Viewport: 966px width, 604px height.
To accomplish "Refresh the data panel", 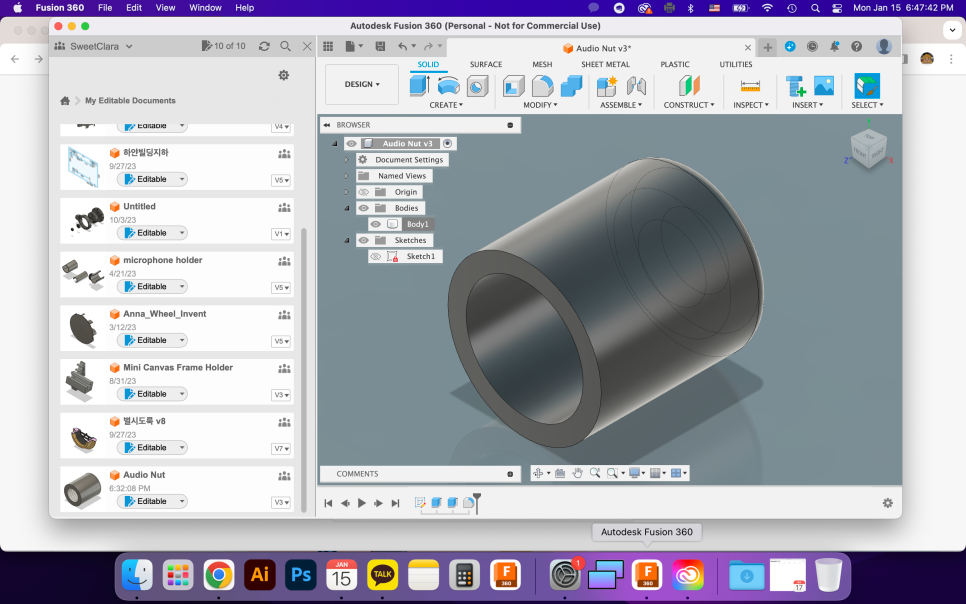I will (x=264, y=46).
